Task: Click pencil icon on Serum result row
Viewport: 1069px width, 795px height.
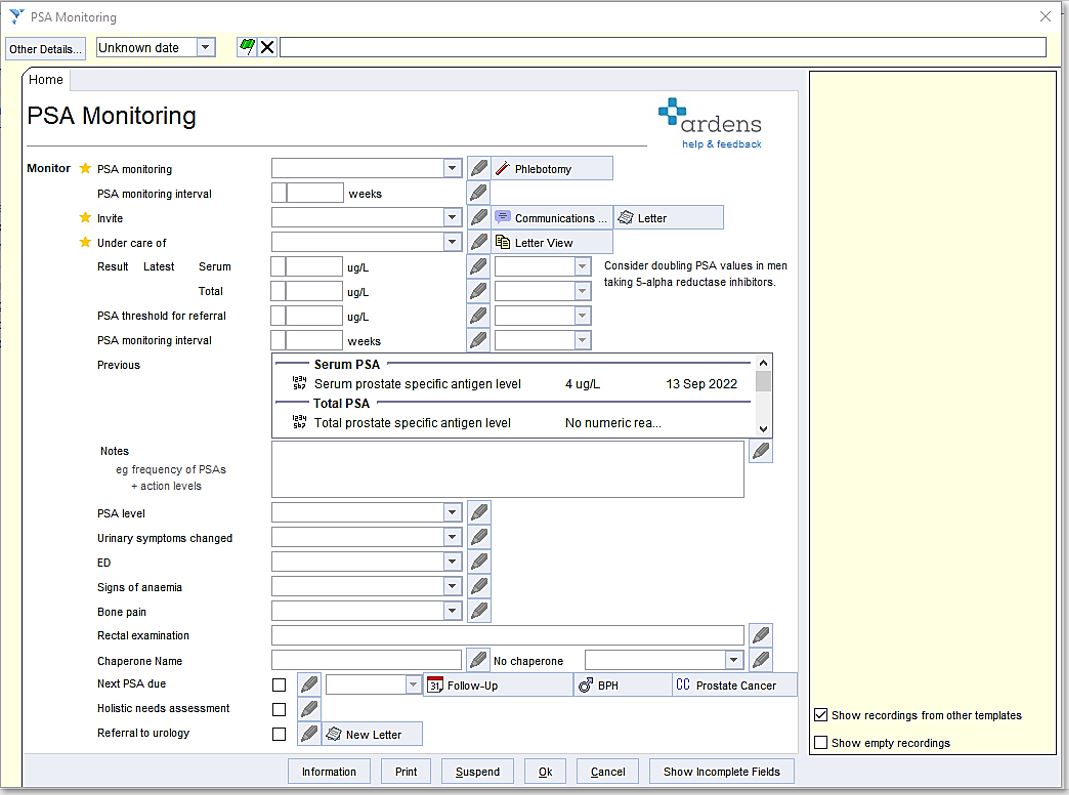Action: [479, 267]
